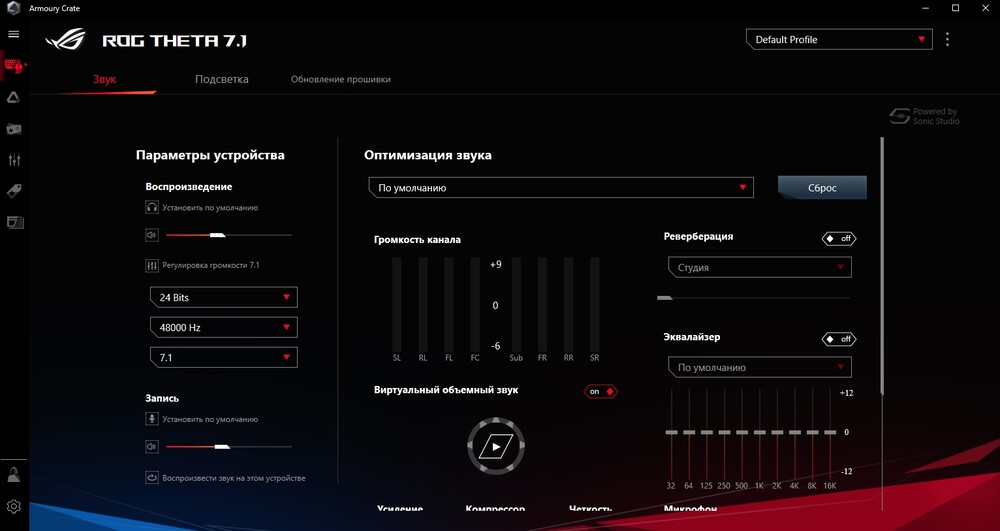Click the 64 Hz equalizer band slider
Image resolution: width=1000 pixels, height=531 pixels.
pos(689,432)
